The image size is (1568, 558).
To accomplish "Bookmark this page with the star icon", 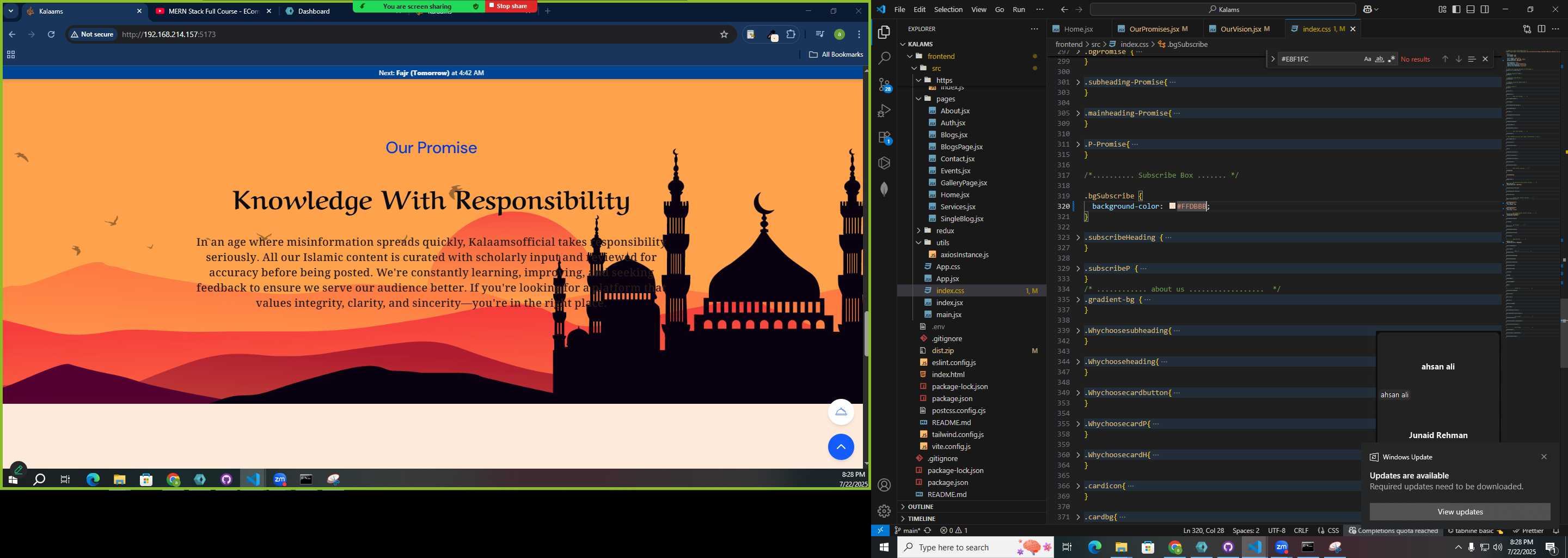I will (x=724, y=35).
